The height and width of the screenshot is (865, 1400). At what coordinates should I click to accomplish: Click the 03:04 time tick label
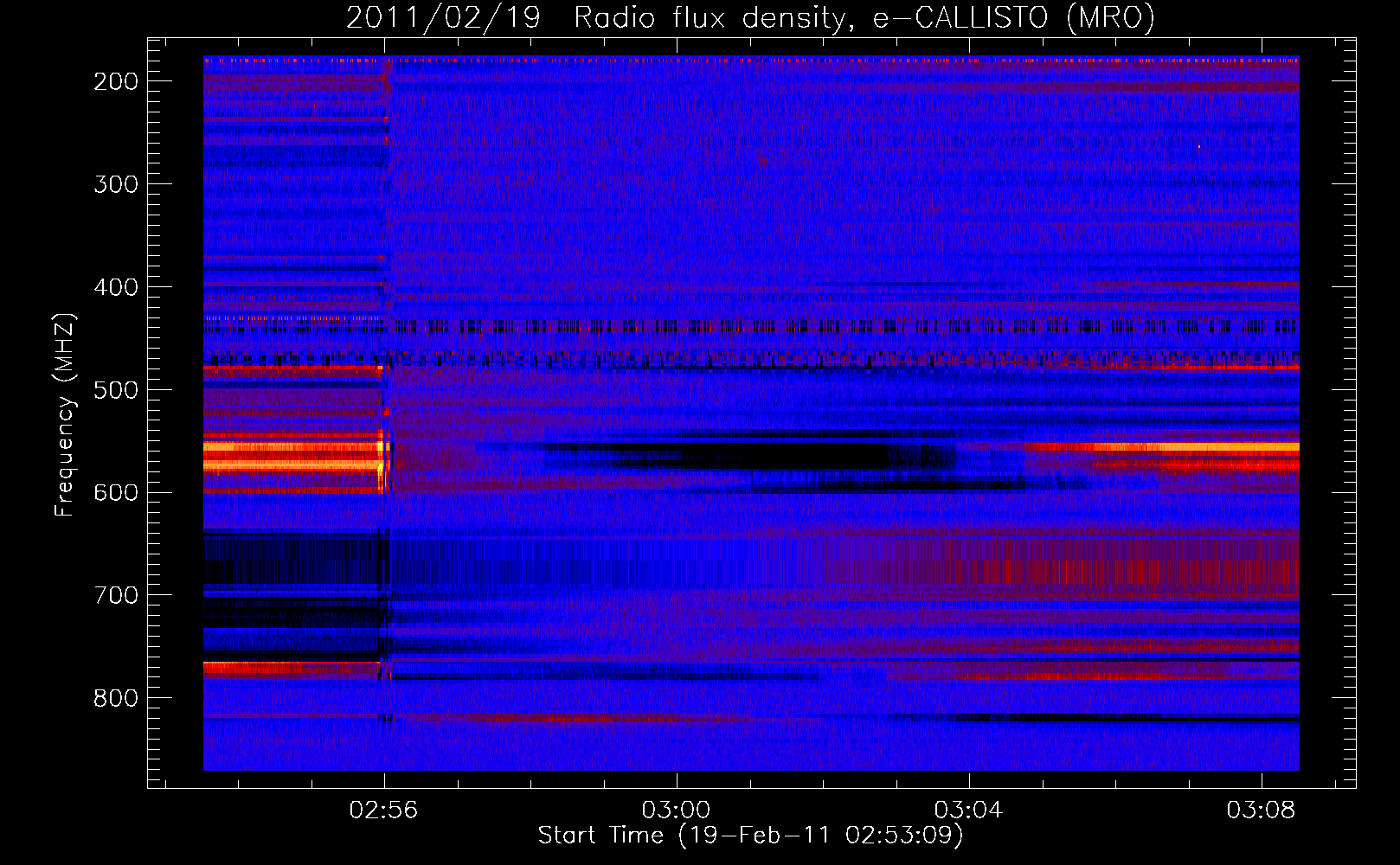click(968, 811)
